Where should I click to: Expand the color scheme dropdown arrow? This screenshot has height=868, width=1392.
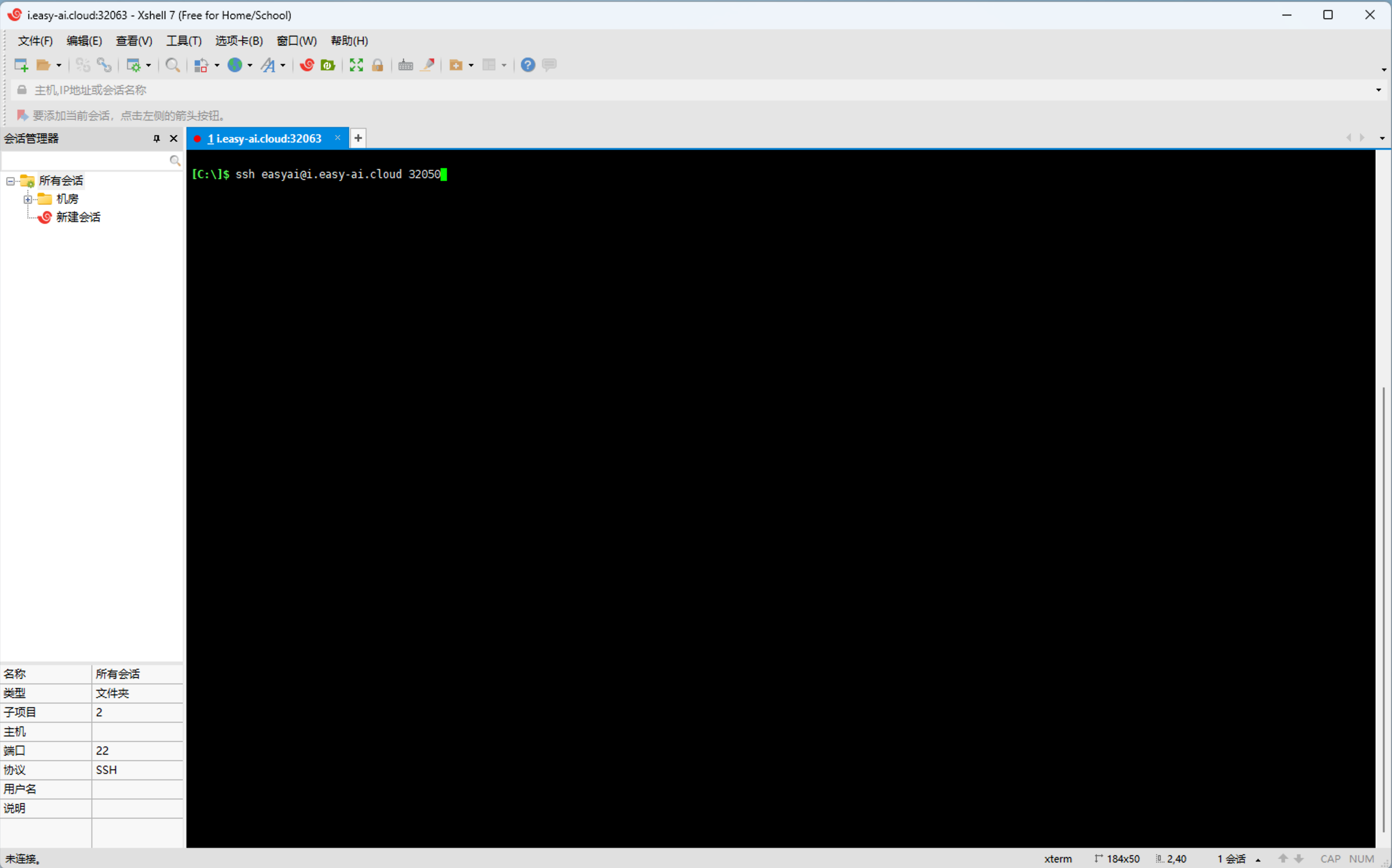pos(217,65)
